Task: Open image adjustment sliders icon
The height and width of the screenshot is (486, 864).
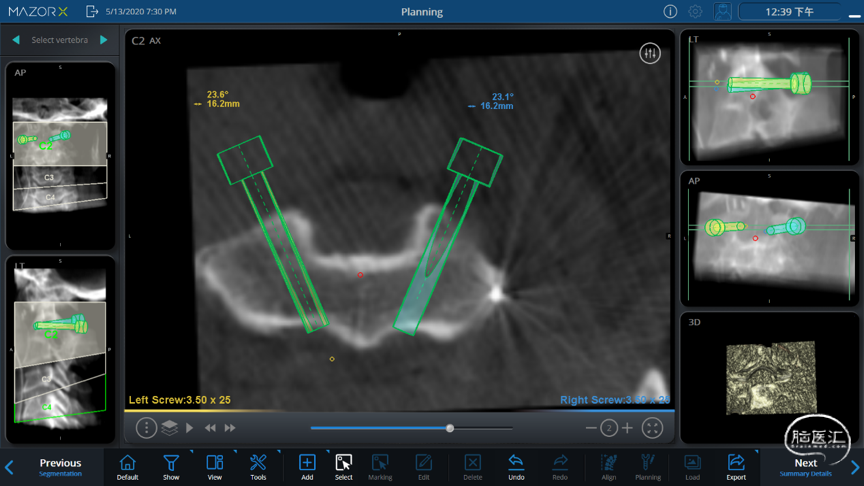Action: pyautogui.click(x=650, y=53)
